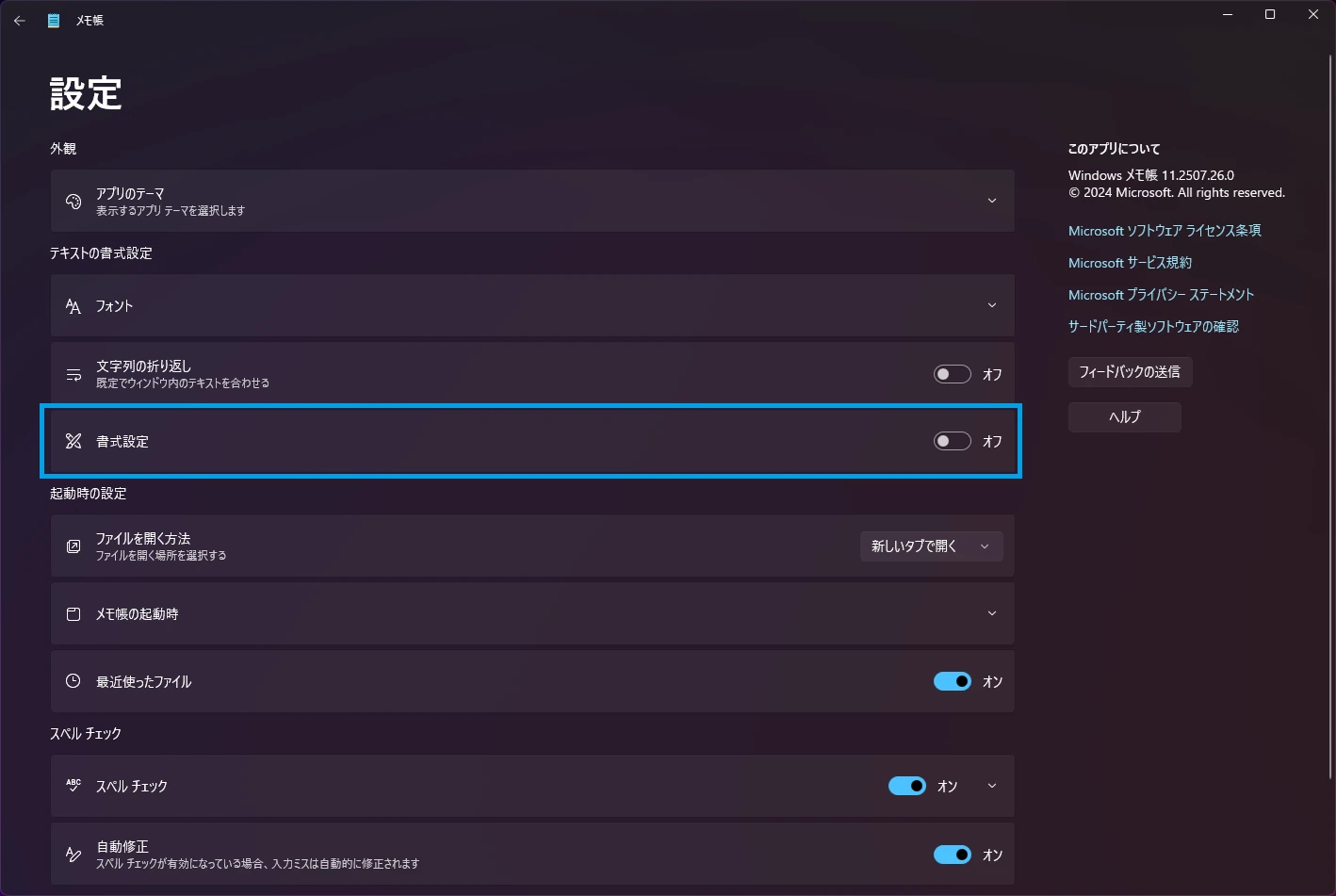This screenshot has height=896, width=1336.
Task: Open the 新しいタブで開く dropdown
Action: click(x=931, y=546)
